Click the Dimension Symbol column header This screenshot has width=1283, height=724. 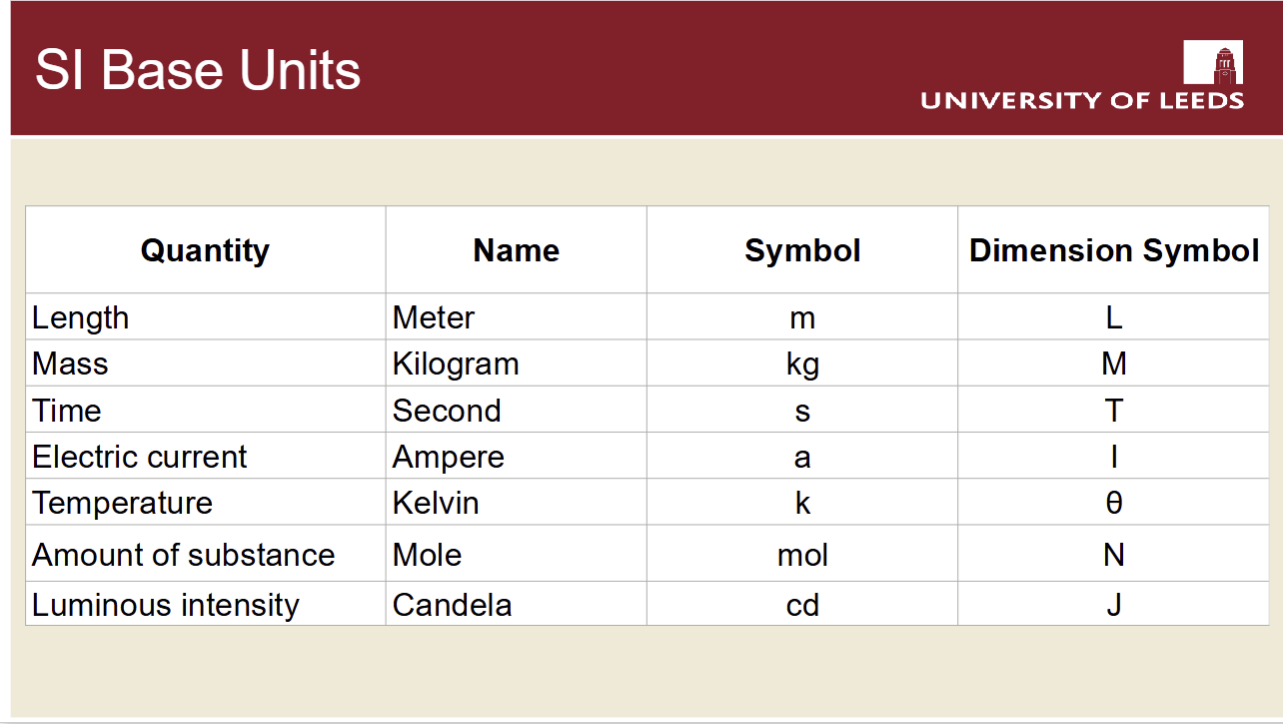pyautogui.click(x=1113, y=250)
